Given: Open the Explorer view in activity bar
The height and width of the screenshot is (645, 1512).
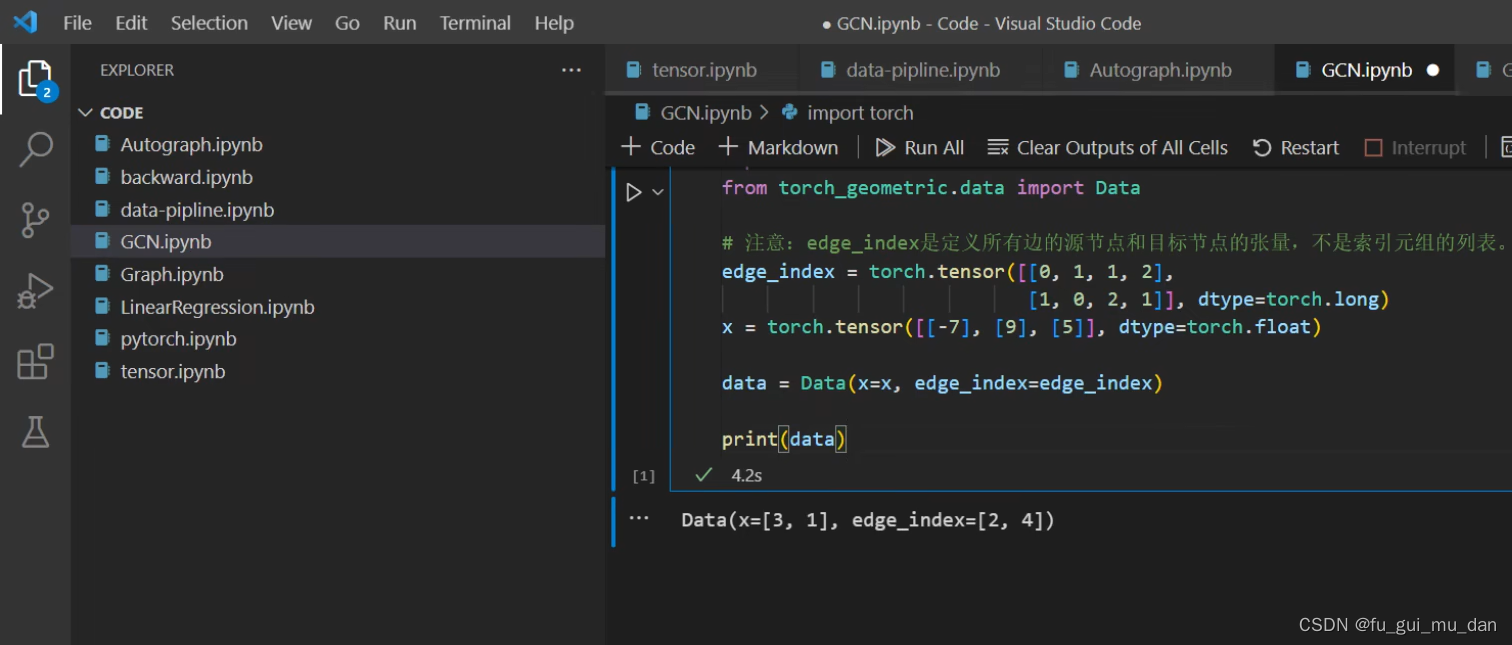Looking at the screenshot, I should click(35, 80).
